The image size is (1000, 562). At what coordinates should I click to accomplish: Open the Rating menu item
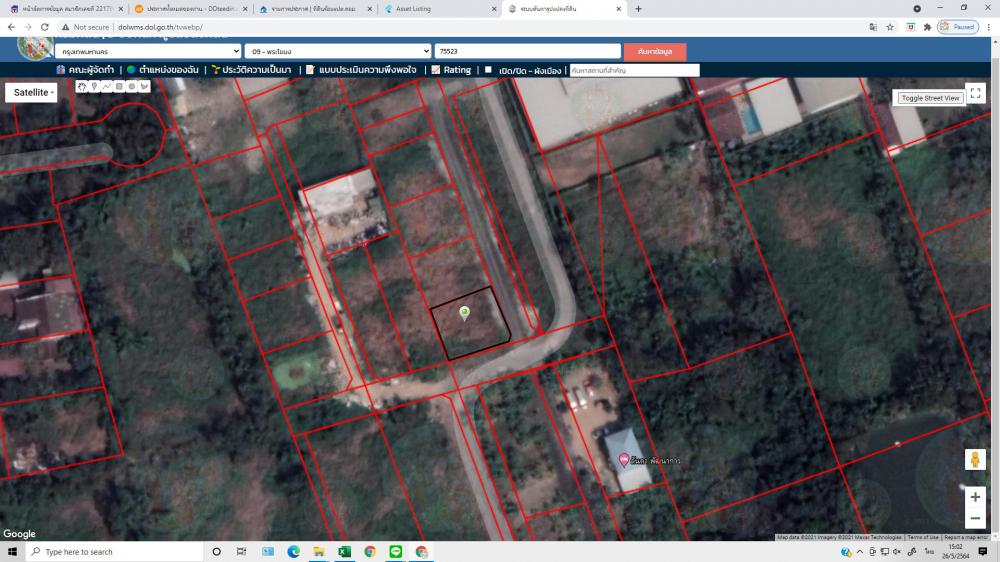point(451,70)
